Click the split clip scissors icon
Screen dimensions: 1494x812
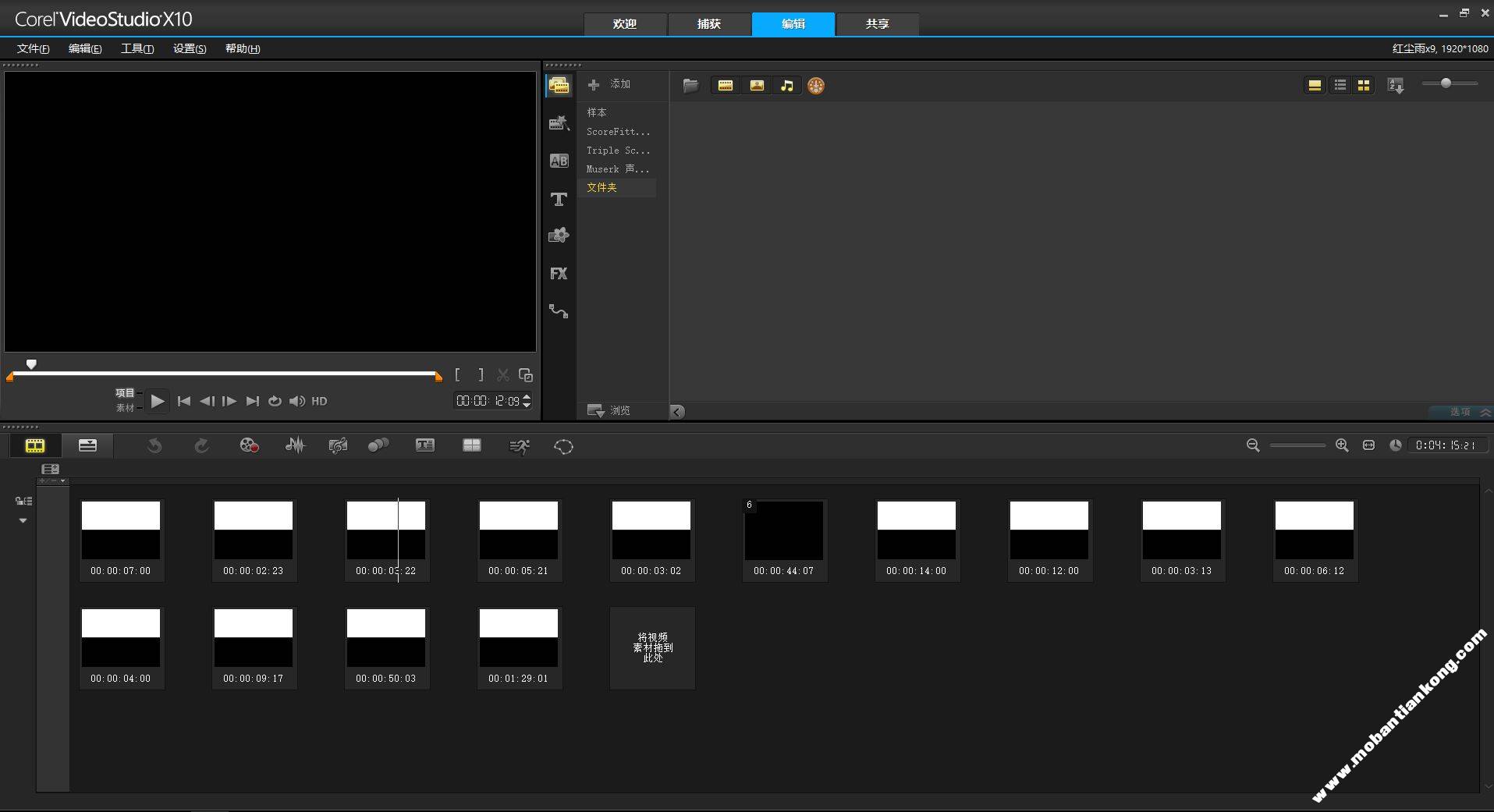(x=503, y=375)
